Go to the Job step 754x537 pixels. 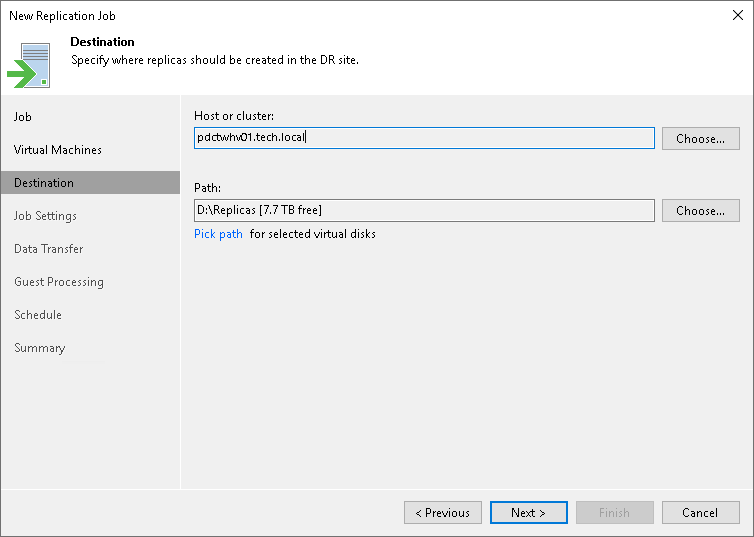coord(23,117)
